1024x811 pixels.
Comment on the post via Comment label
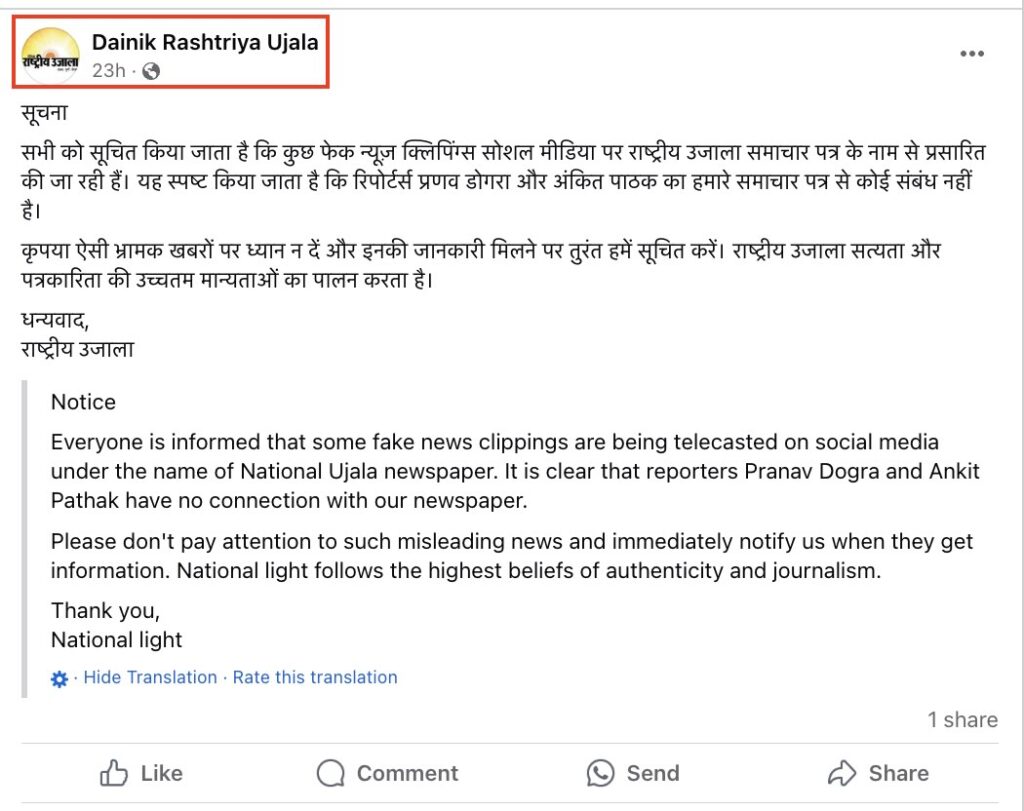tap(408, 773)
